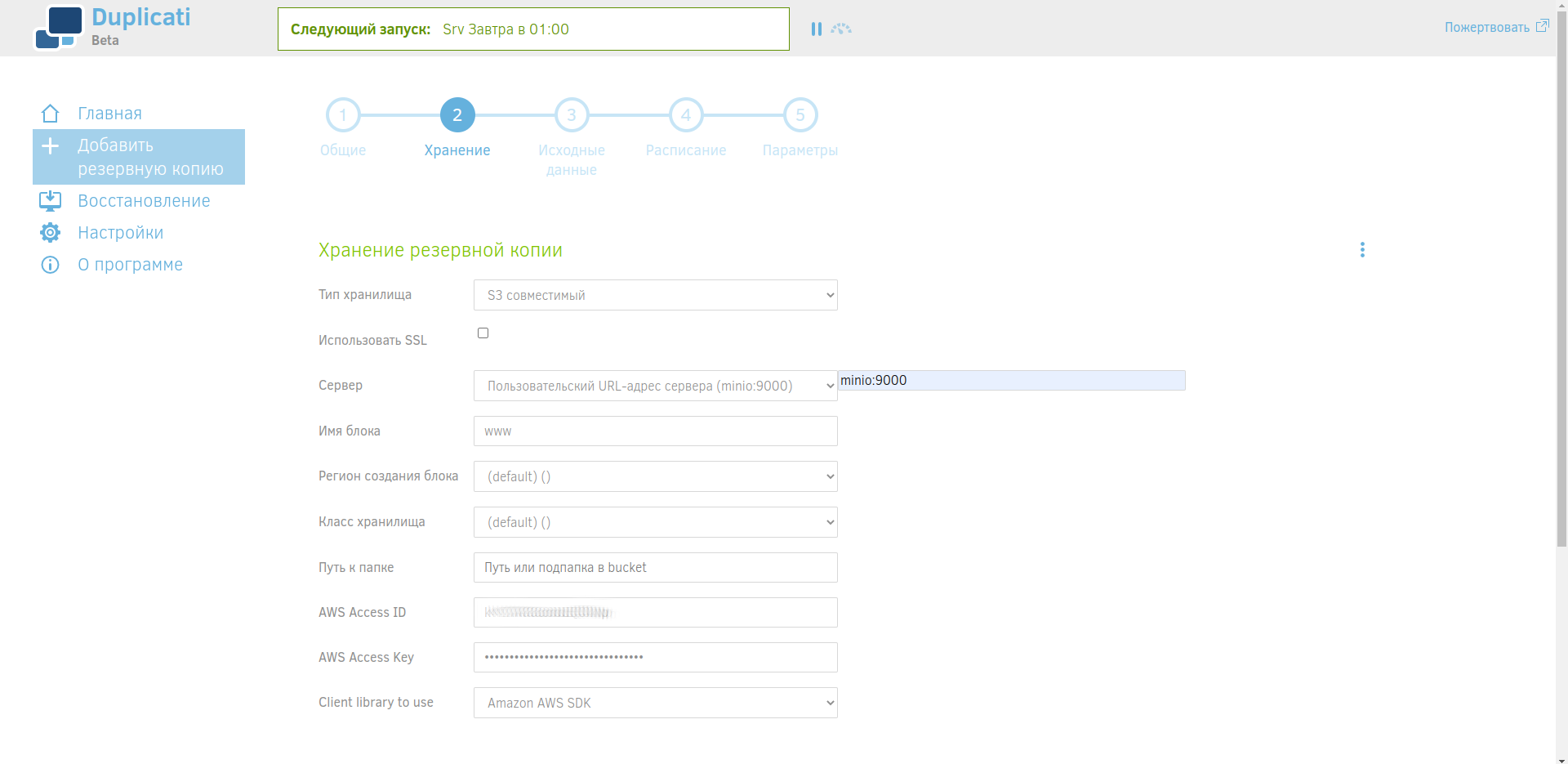Click the Имя блока input field

coord(656,431)
